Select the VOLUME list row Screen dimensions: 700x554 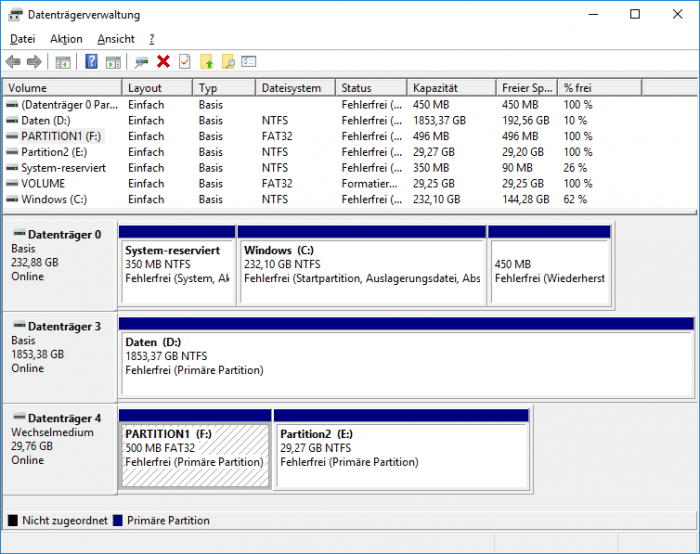coord(350,183)
